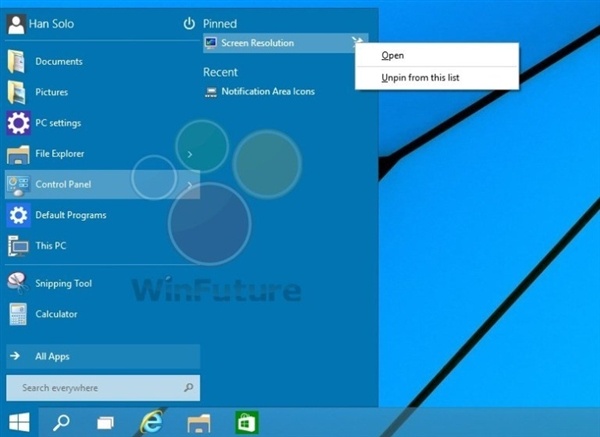
Task: Click the This PC label
Action: point(51,246)
